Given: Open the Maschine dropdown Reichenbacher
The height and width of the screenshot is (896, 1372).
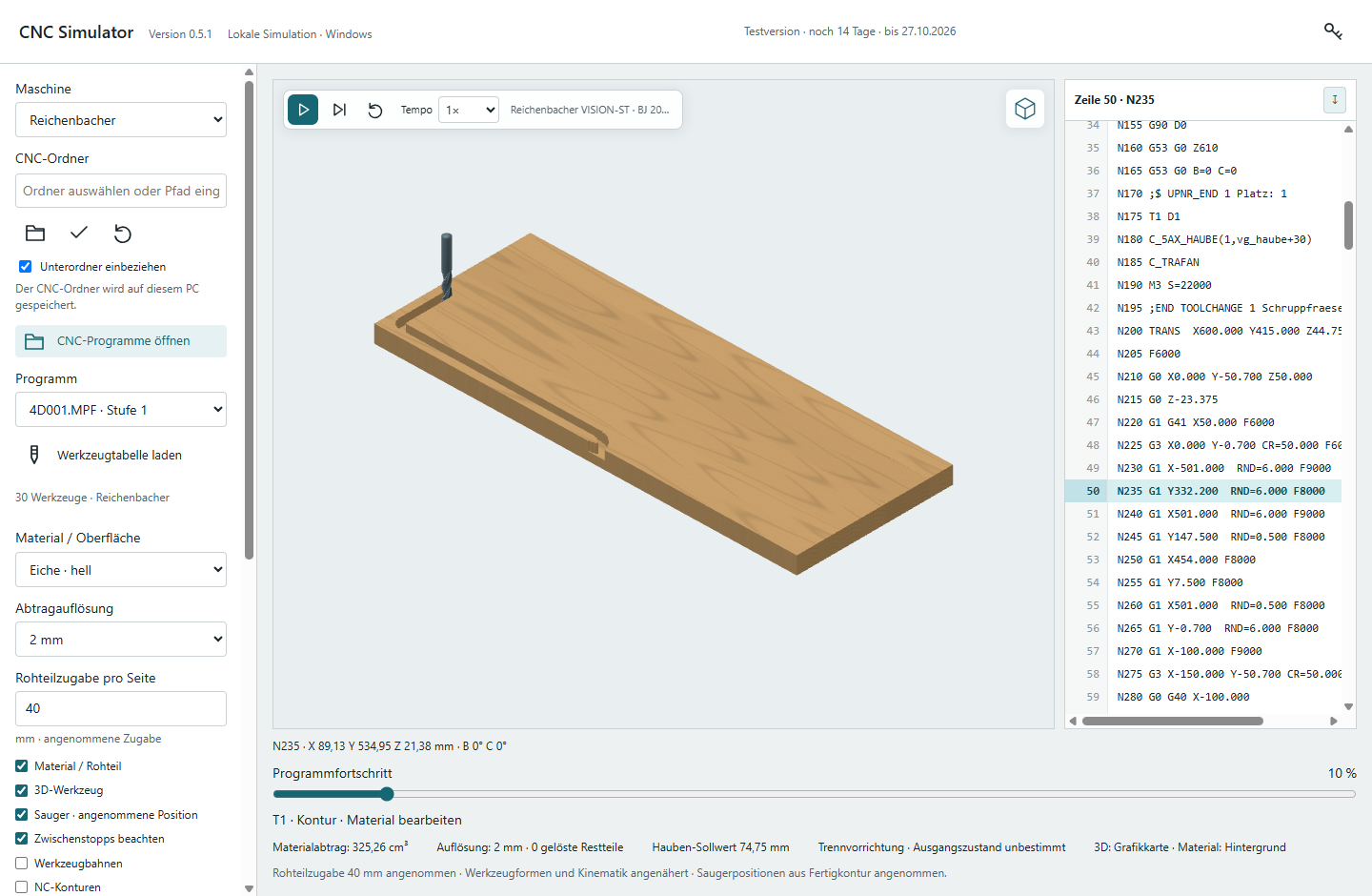Looking at the screenshot, I should 121,120.
